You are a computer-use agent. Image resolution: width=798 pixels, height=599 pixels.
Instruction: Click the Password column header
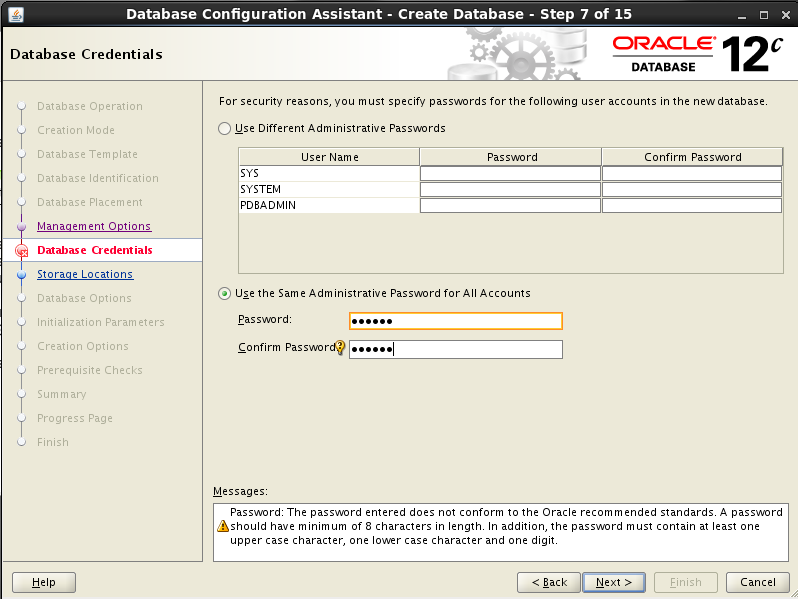pos(511,157)
